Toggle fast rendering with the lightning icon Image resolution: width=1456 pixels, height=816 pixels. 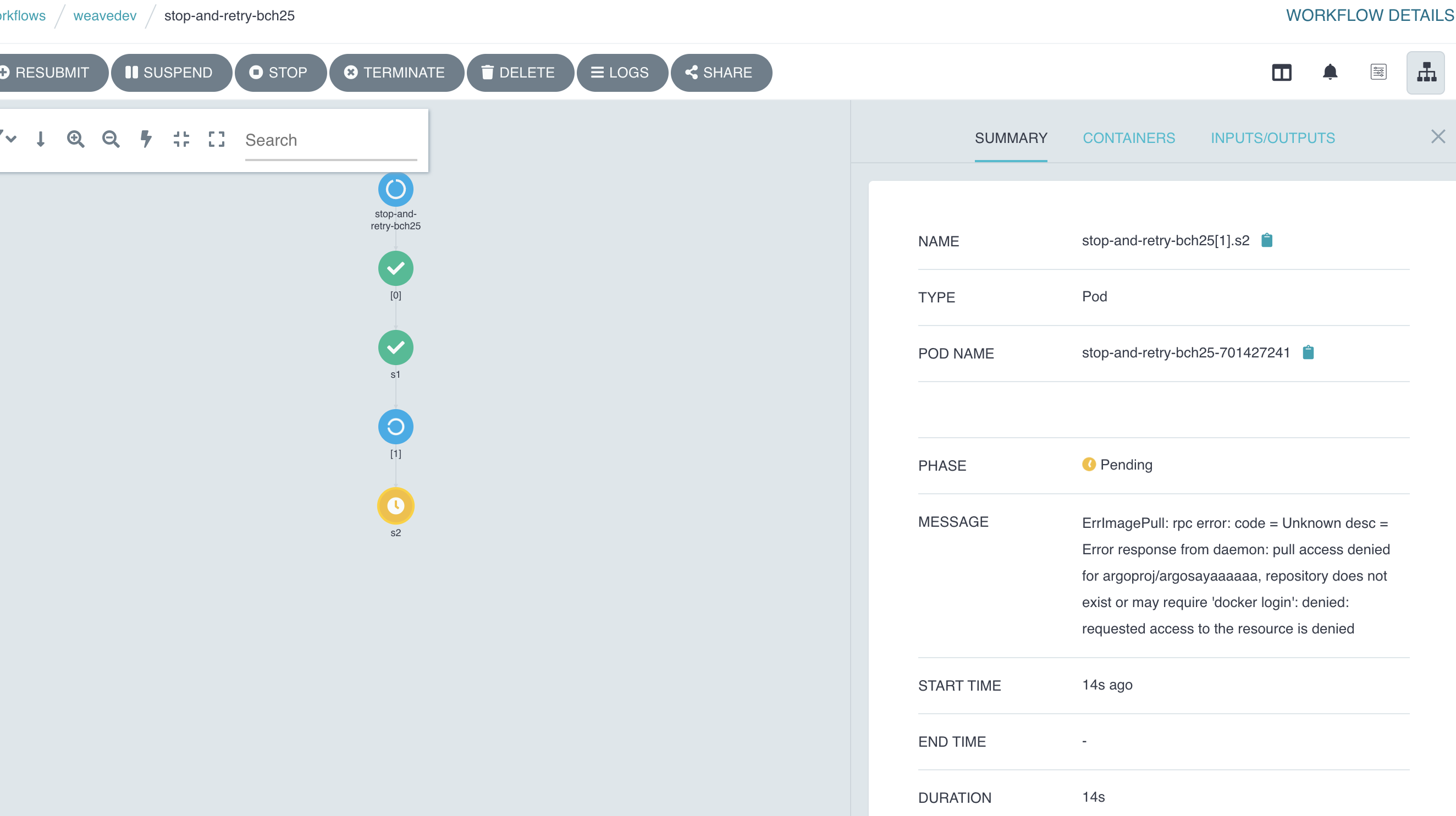[146, 139]
